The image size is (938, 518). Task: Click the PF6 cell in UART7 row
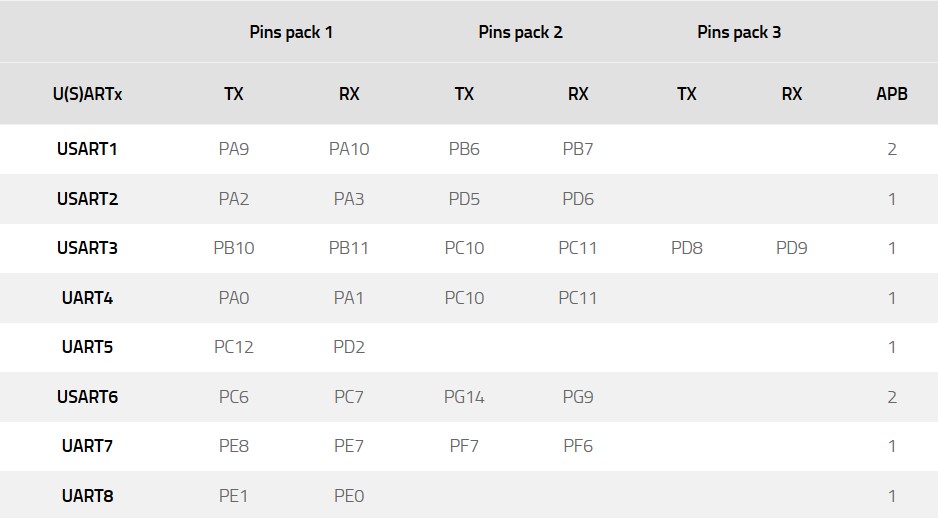pos(578,446)
